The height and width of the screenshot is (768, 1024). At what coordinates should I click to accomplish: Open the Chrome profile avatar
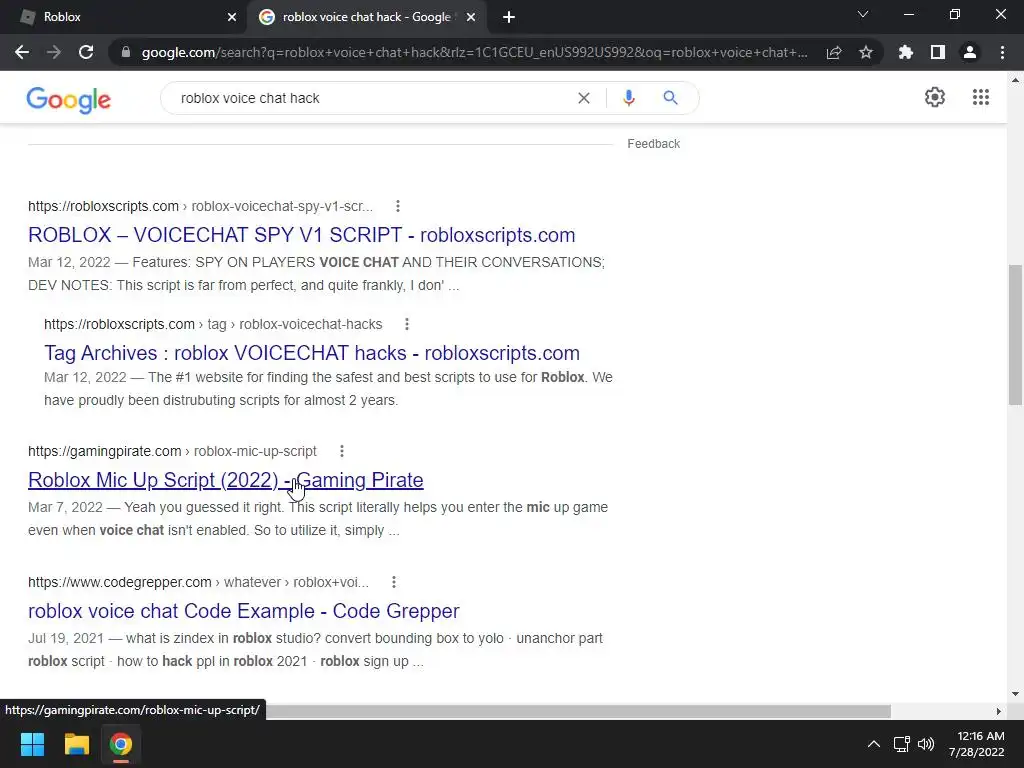[970, 52]
